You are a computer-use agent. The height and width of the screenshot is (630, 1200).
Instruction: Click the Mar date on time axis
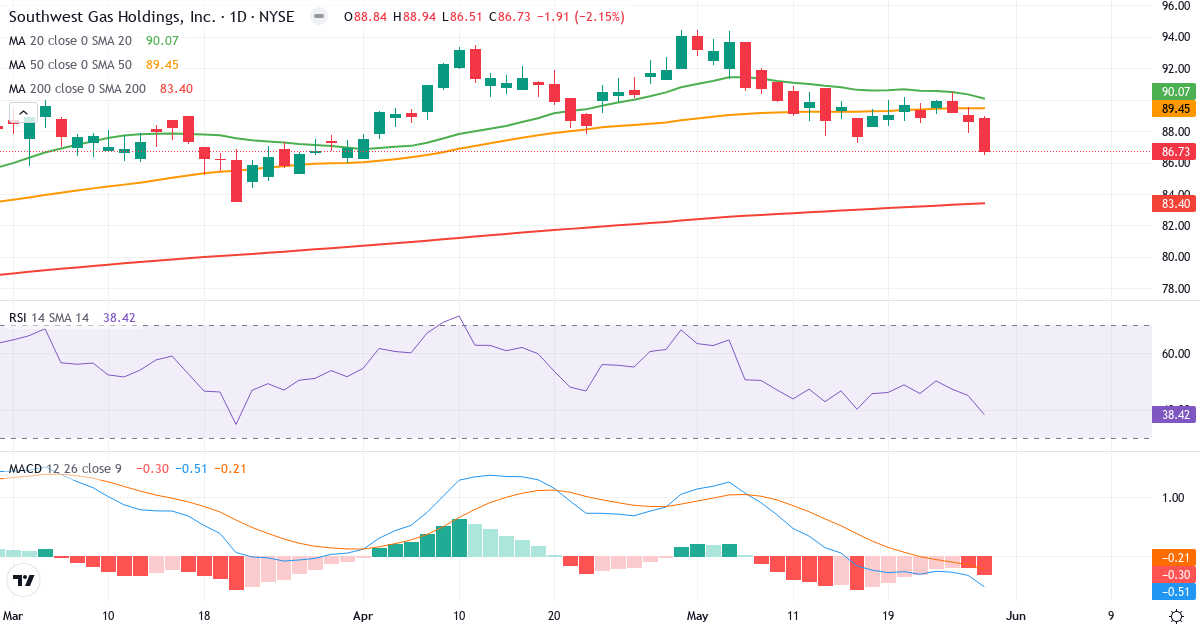(x=15, y=616)
